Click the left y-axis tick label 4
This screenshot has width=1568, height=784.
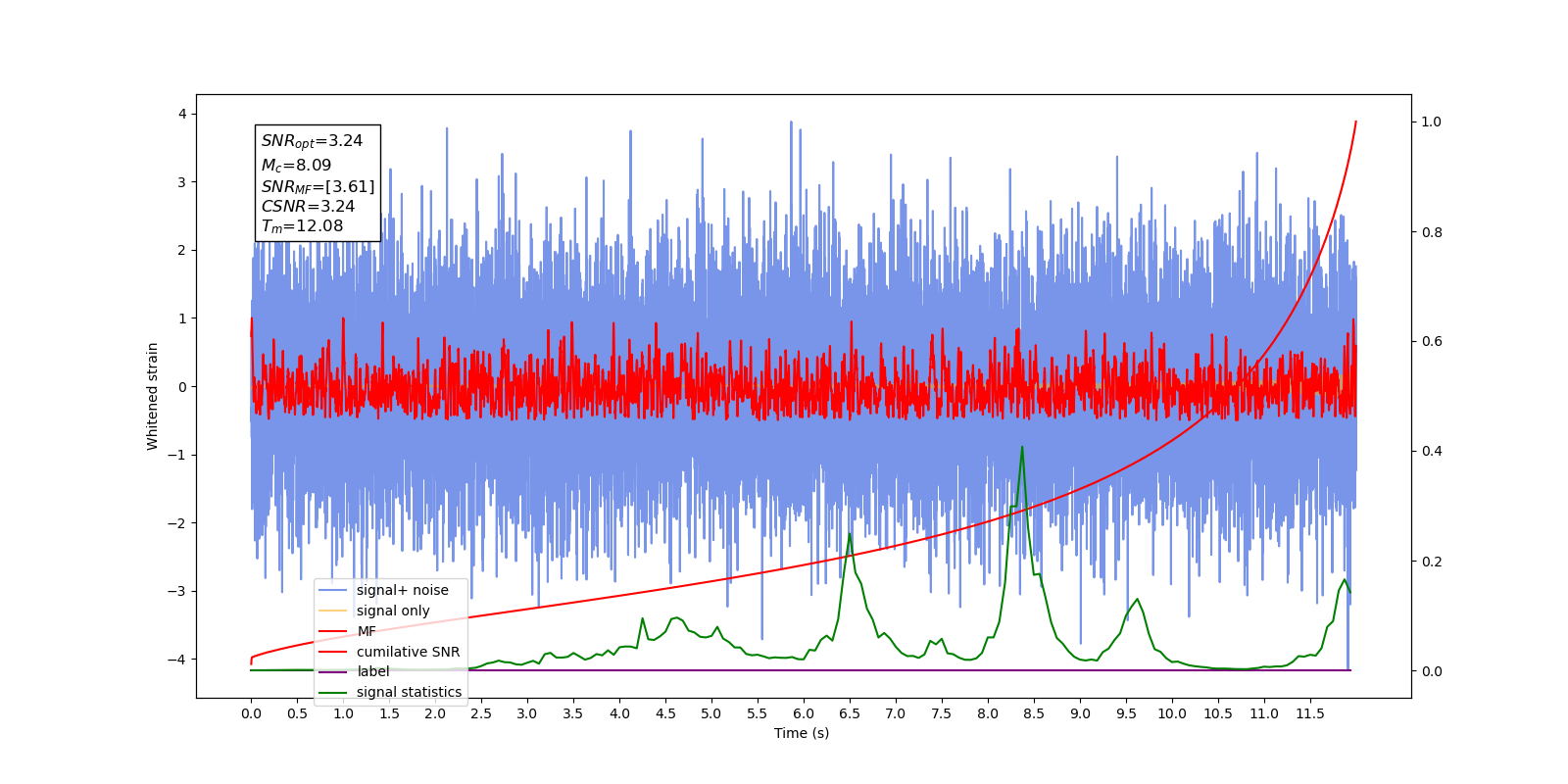click(182, 114)
